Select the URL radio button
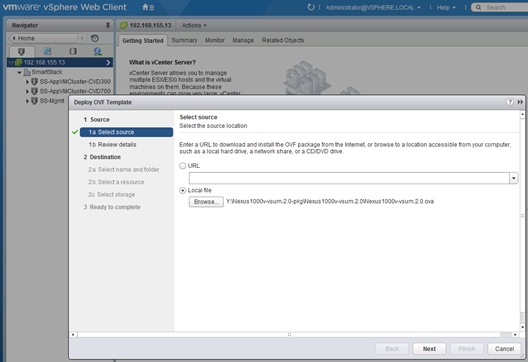This screenshot has width=528, height=362. [x=183, y=166]
